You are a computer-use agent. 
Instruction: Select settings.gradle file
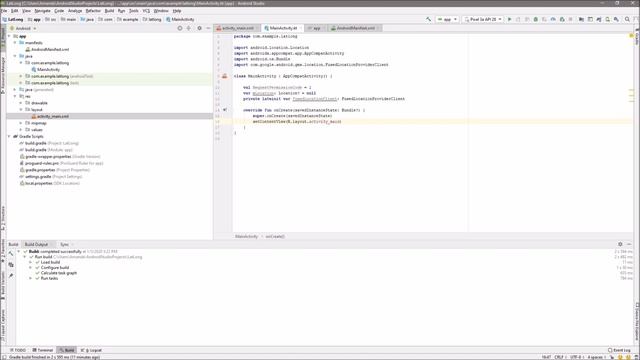(x=51, y=176)
